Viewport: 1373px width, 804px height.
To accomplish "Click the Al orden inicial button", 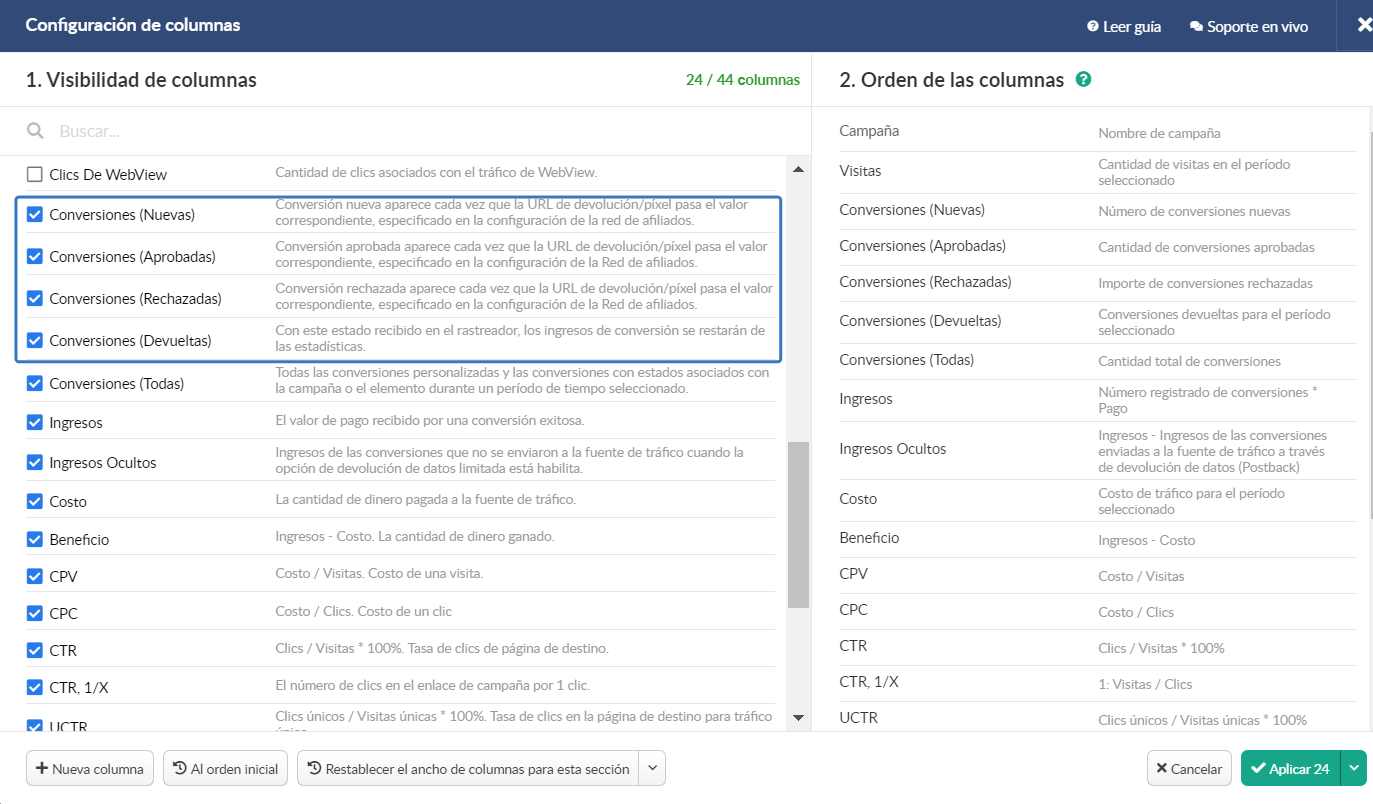I will pos(226,769).
